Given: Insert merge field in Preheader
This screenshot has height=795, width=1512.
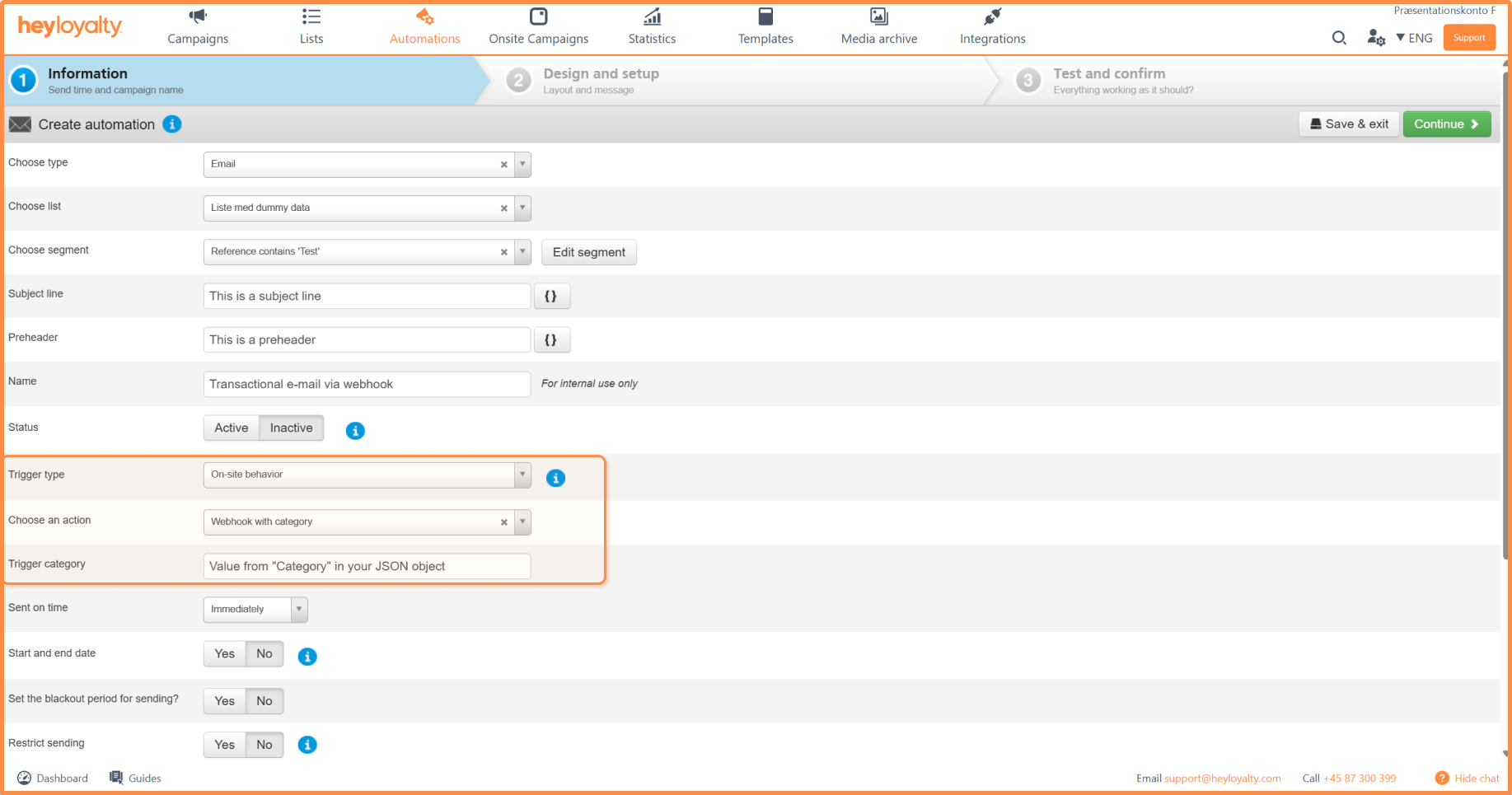Looking at the screenshot, I should pos(551,340).
